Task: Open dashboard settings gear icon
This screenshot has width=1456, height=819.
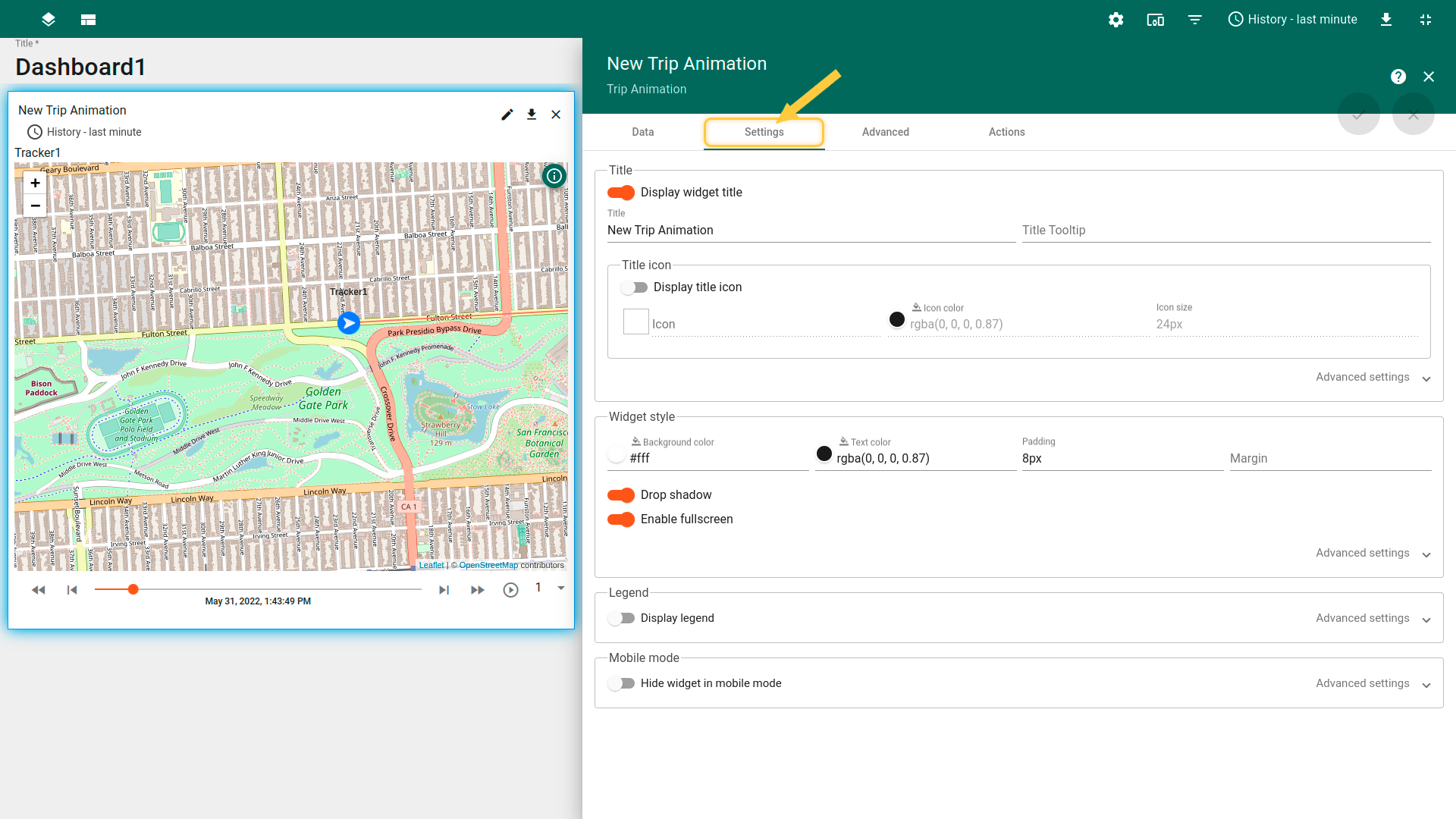Action: click(x=1116, y=20)
